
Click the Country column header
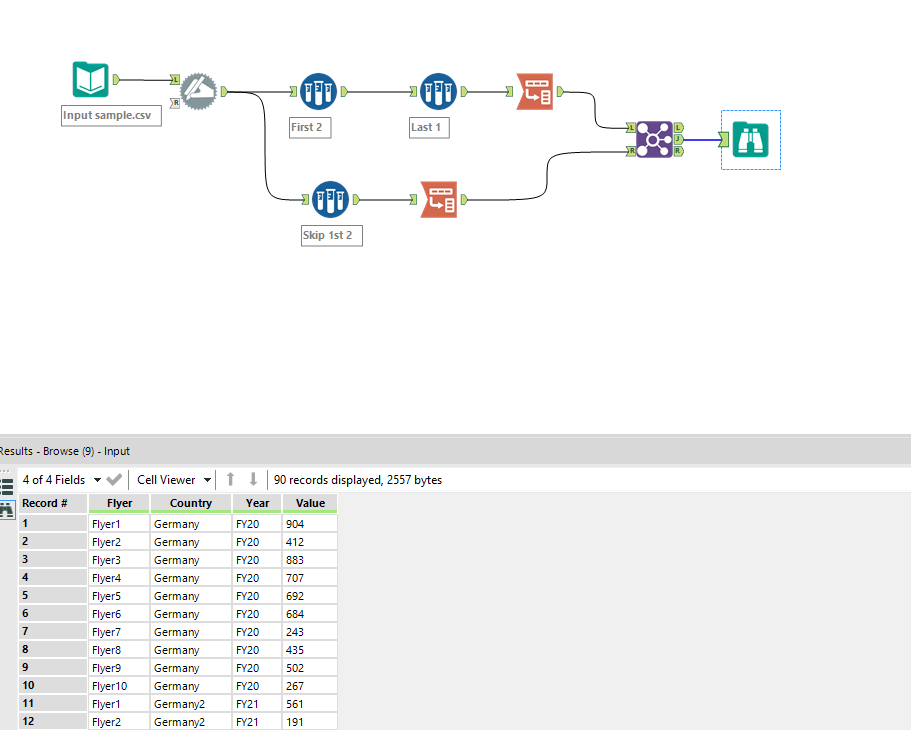(191, 503)
